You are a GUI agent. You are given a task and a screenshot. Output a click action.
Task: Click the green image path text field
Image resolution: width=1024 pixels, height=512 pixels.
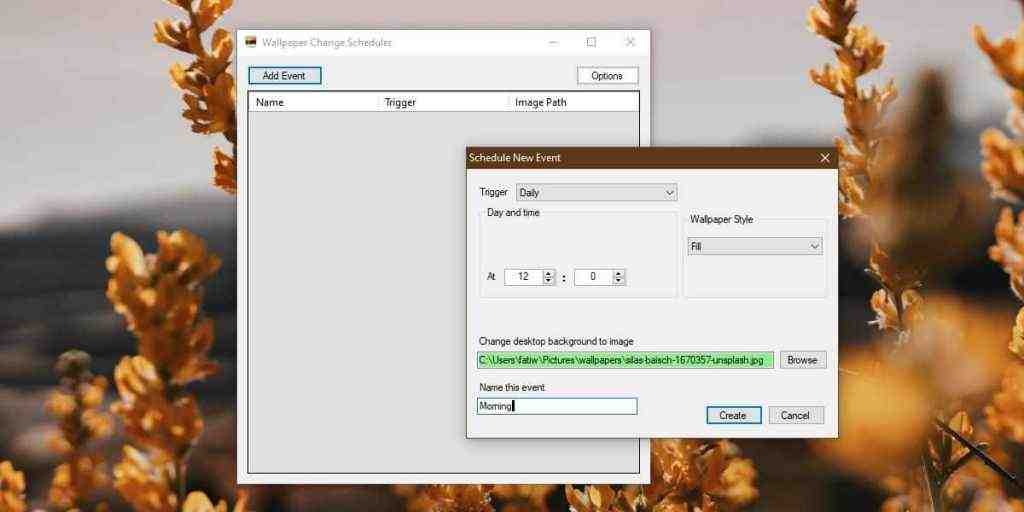(x=625, y=360)
